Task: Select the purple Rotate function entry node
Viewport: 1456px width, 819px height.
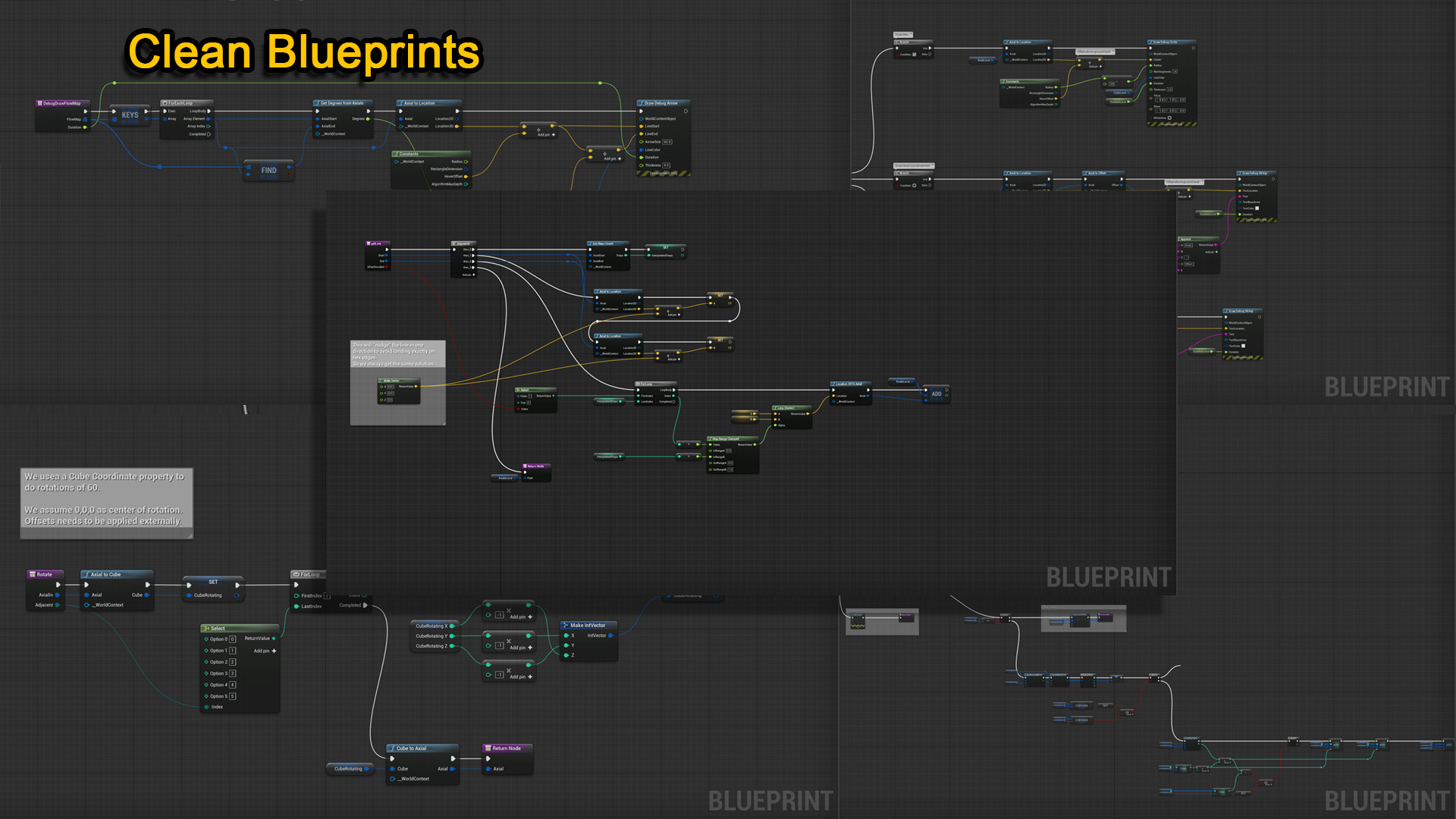Action: pos(45,574)
